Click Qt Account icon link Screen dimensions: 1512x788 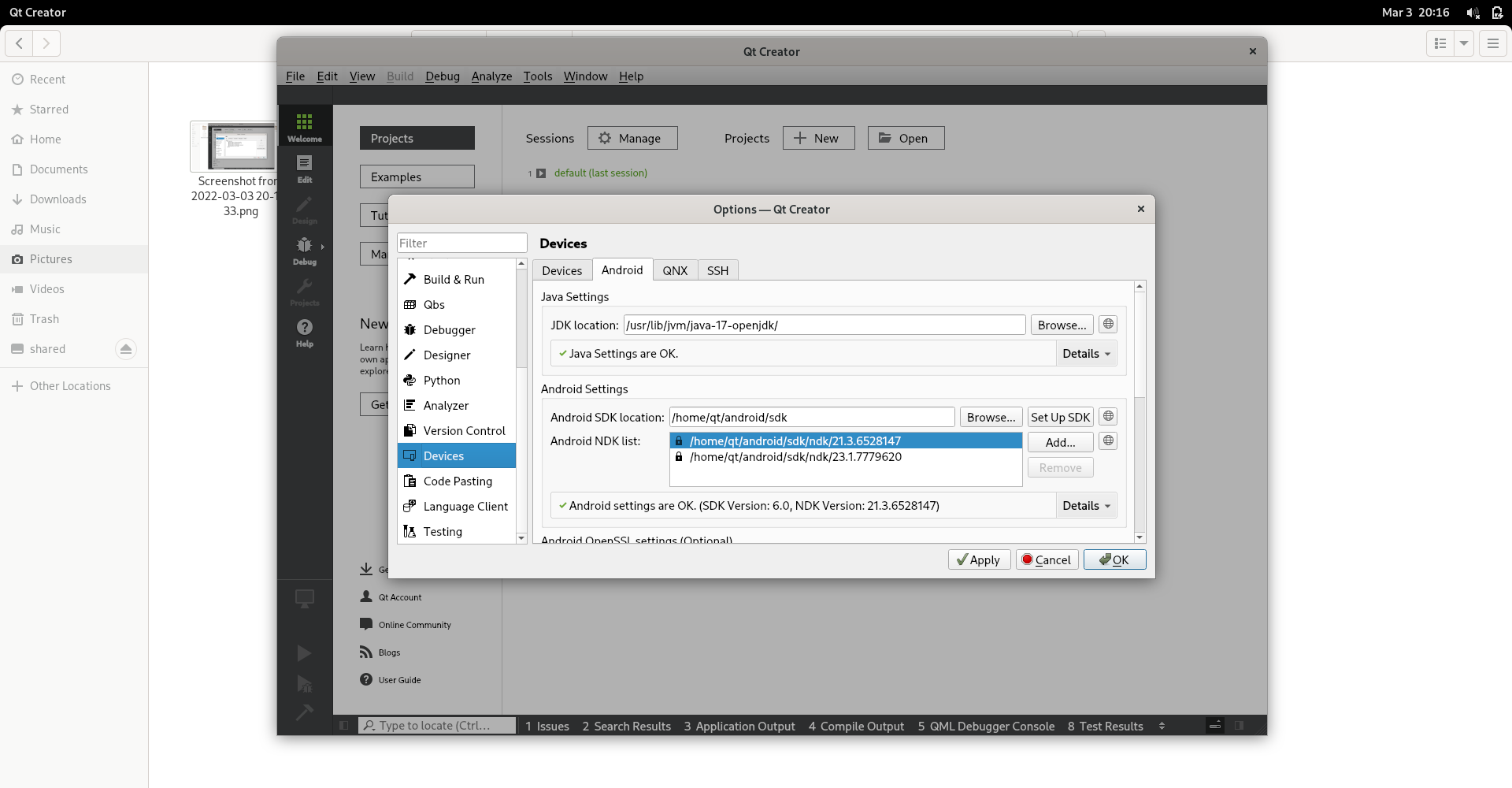tap(366, 597)
